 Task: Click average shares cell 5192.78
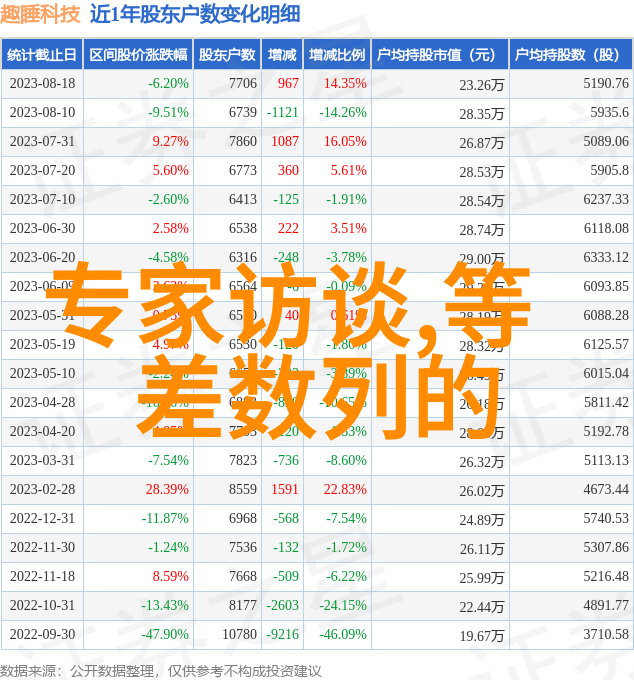(x=606, y=432)
